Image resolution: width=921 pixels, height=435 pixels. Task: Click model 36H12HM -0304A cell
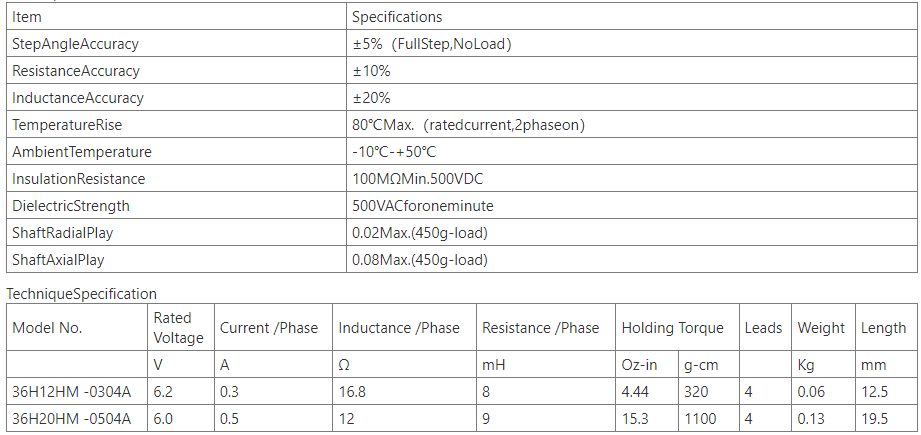(x=77, y=392)
